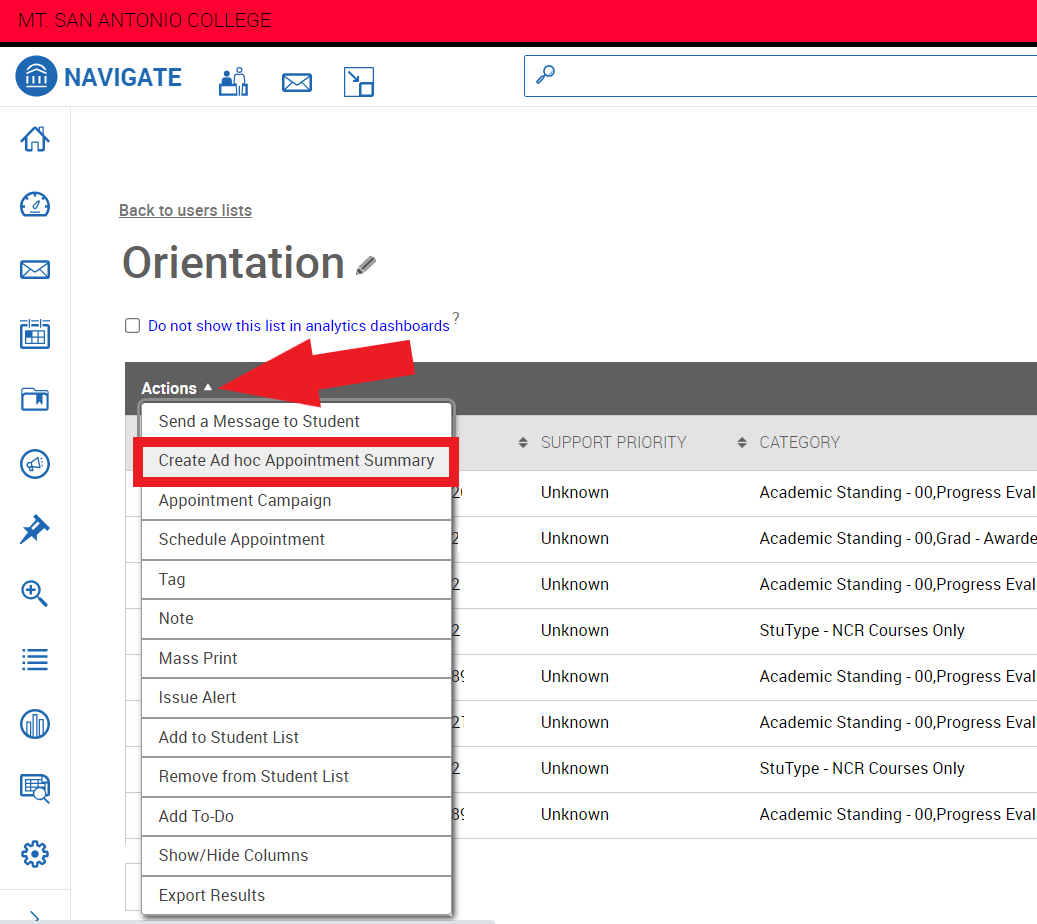This screenshot has width=1037, height=924.
Task: Open analytics bar chart sidebar icon
Action: pyautogui.click(x=35, y=724)
